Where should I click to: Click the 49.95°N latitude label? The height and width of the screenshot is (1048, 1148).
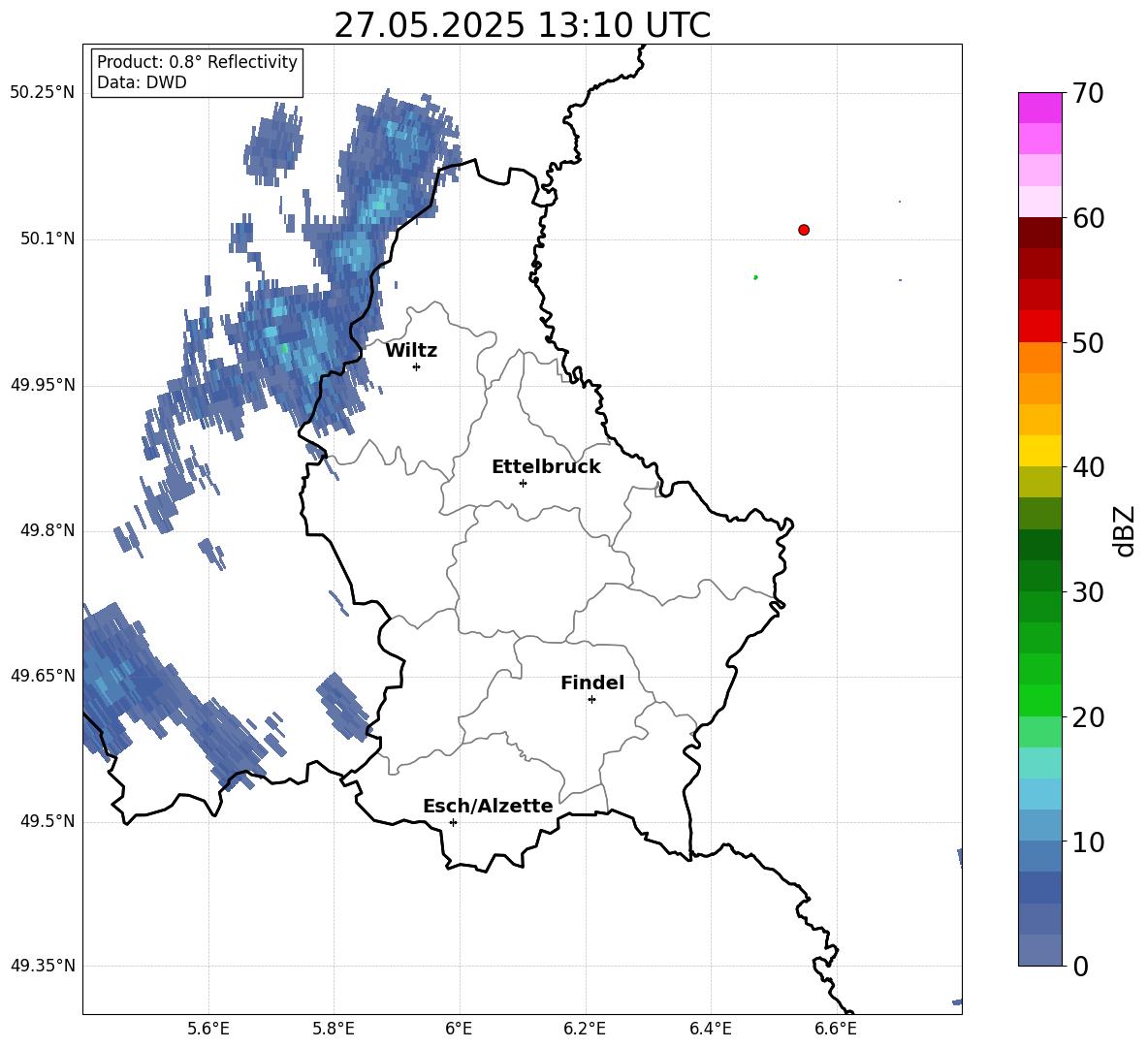pos(43,385)
